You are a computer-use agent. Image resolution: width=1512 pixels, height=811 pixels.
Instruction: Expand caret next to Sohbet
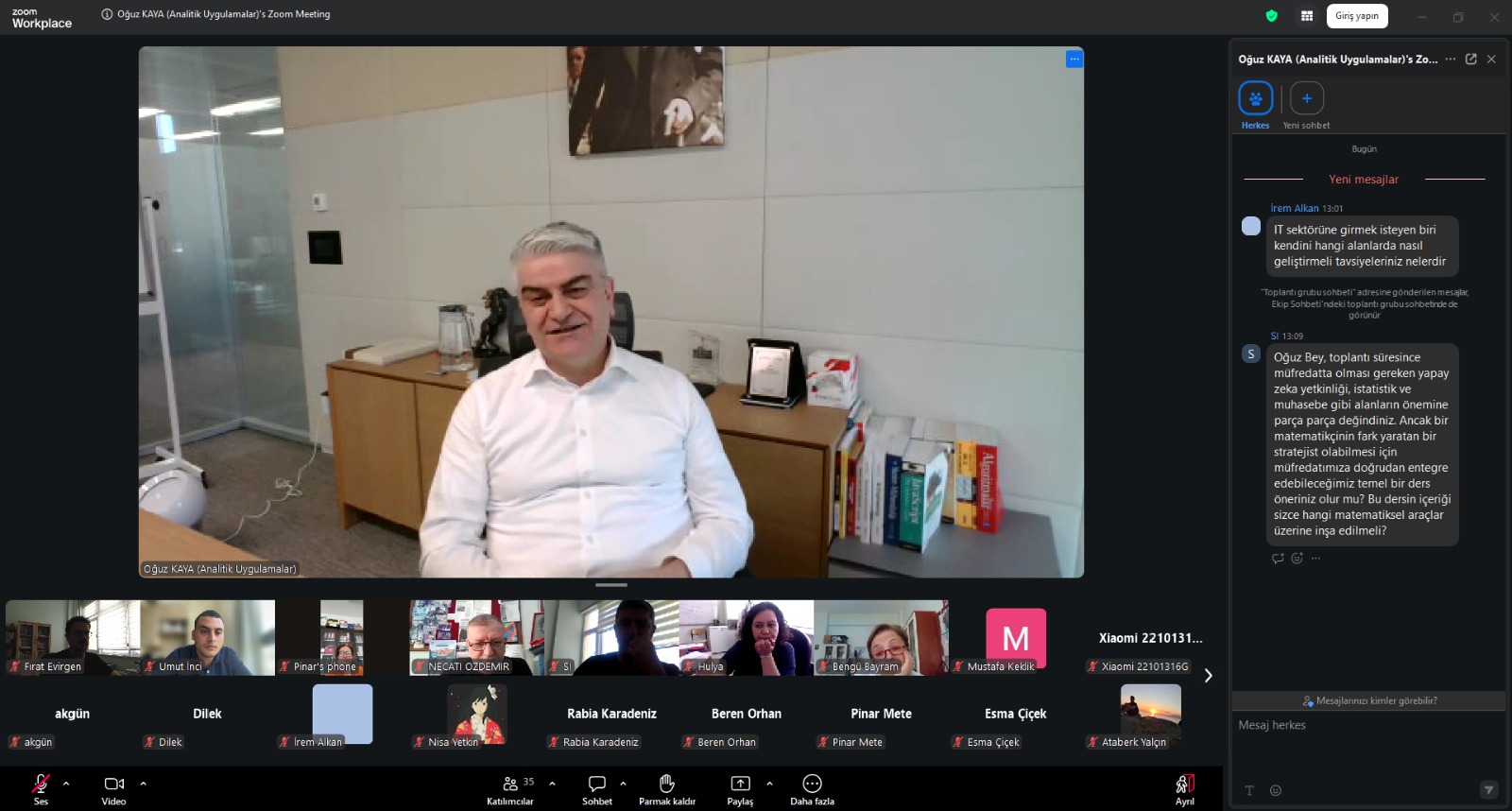(x=623, y=784)
